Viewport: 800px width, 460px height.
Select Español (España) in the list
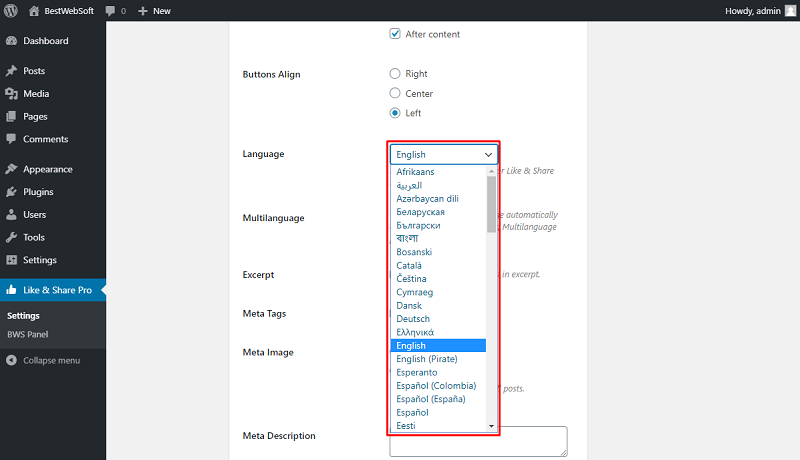(438, 399)
